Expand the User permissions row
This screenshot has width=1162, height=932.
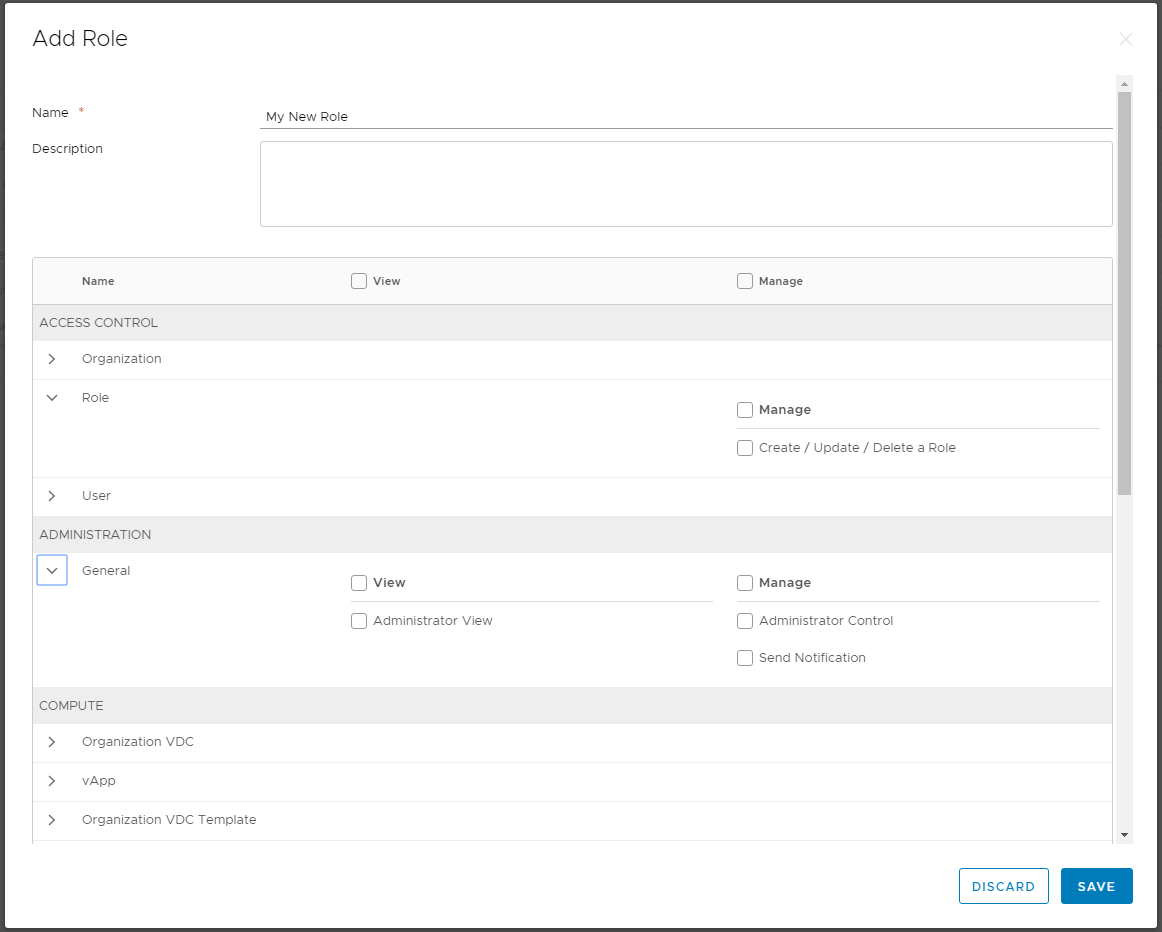click(x=51, y=496)
